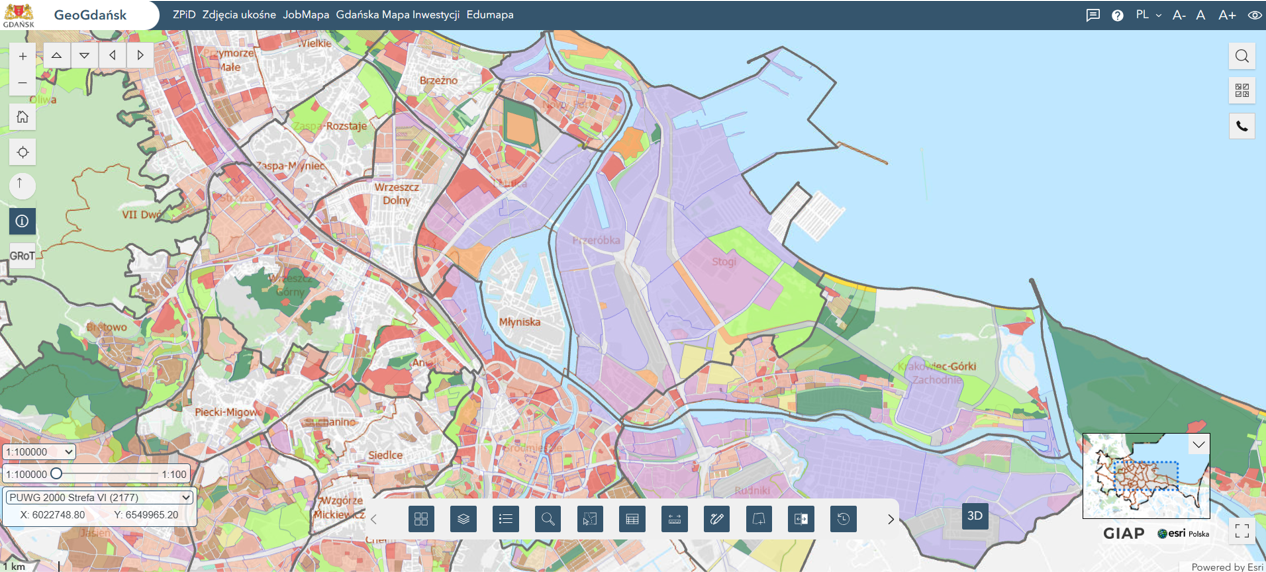1266x572 pixels.
Task: Open the history clock tool
Action: click(844, 519)
